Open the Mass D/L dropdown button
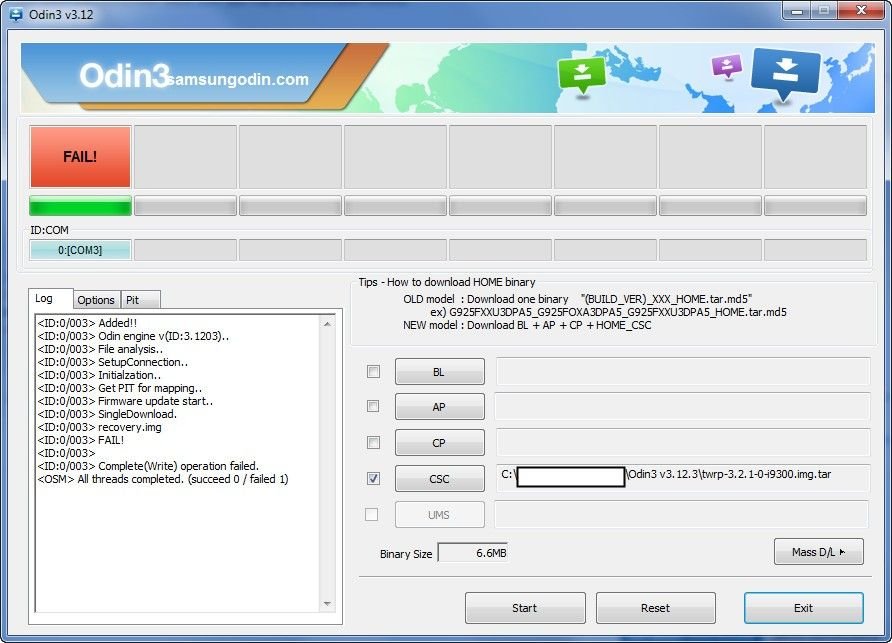This screenshot has height=643, width=892. click(x=819, y=552)
